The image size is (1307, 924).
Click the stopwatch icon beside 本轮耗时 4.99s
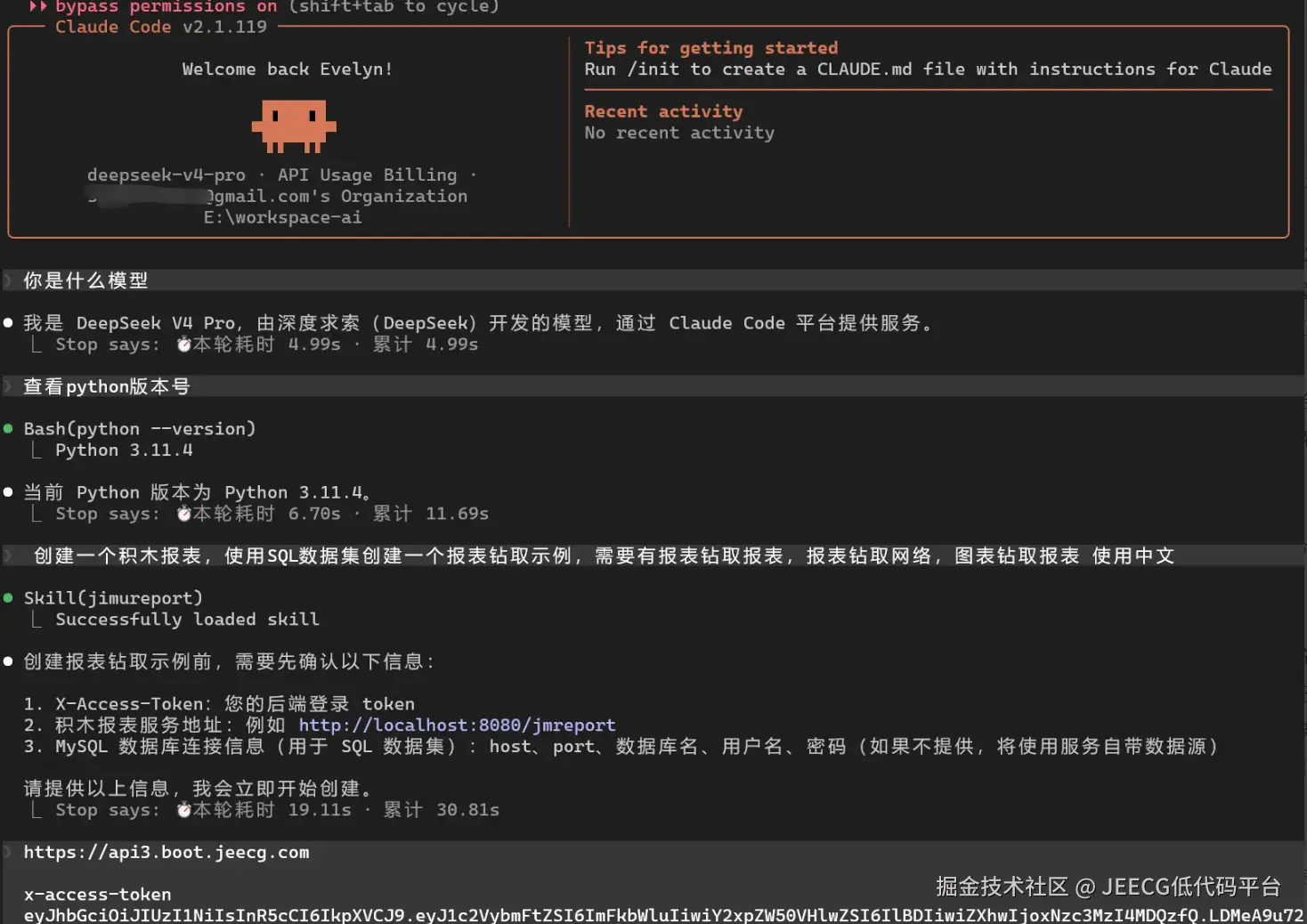coord(183,344)
